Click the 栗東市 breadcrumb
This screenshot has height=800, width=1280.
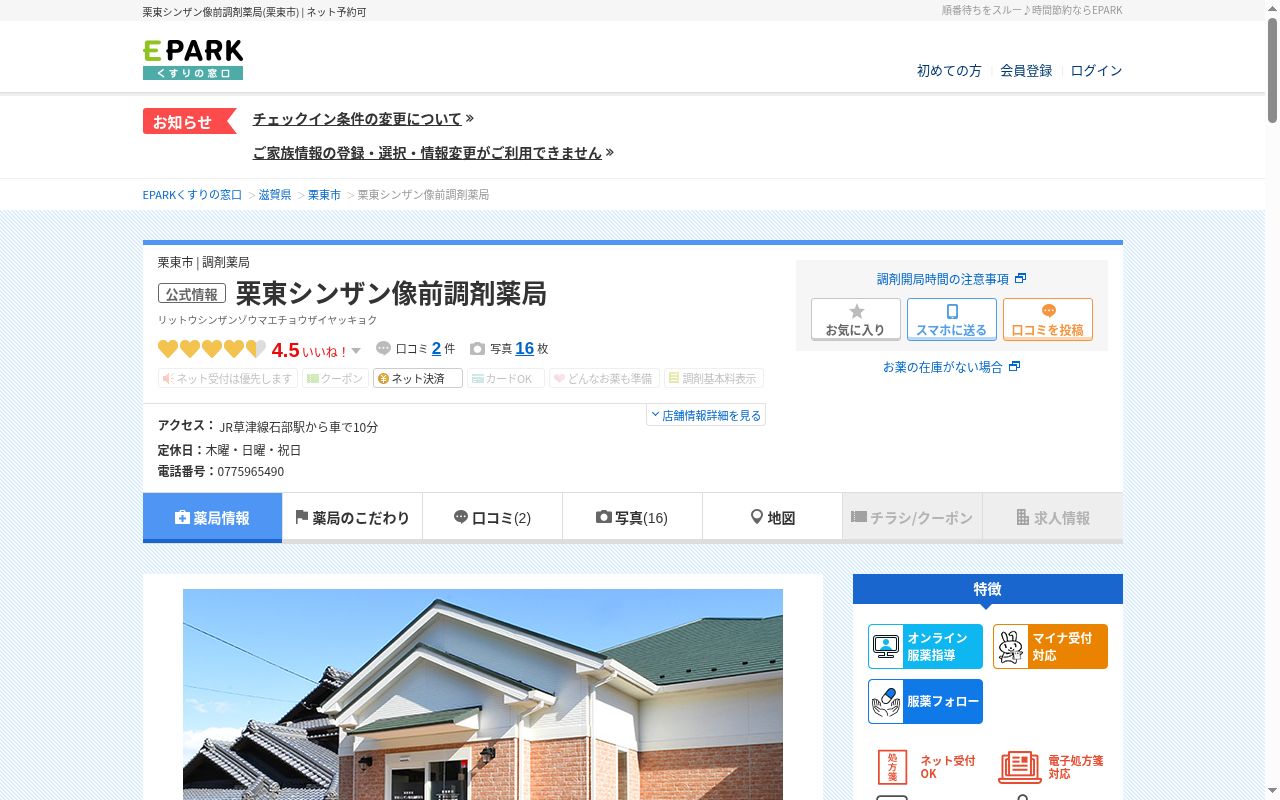(324, 195)
